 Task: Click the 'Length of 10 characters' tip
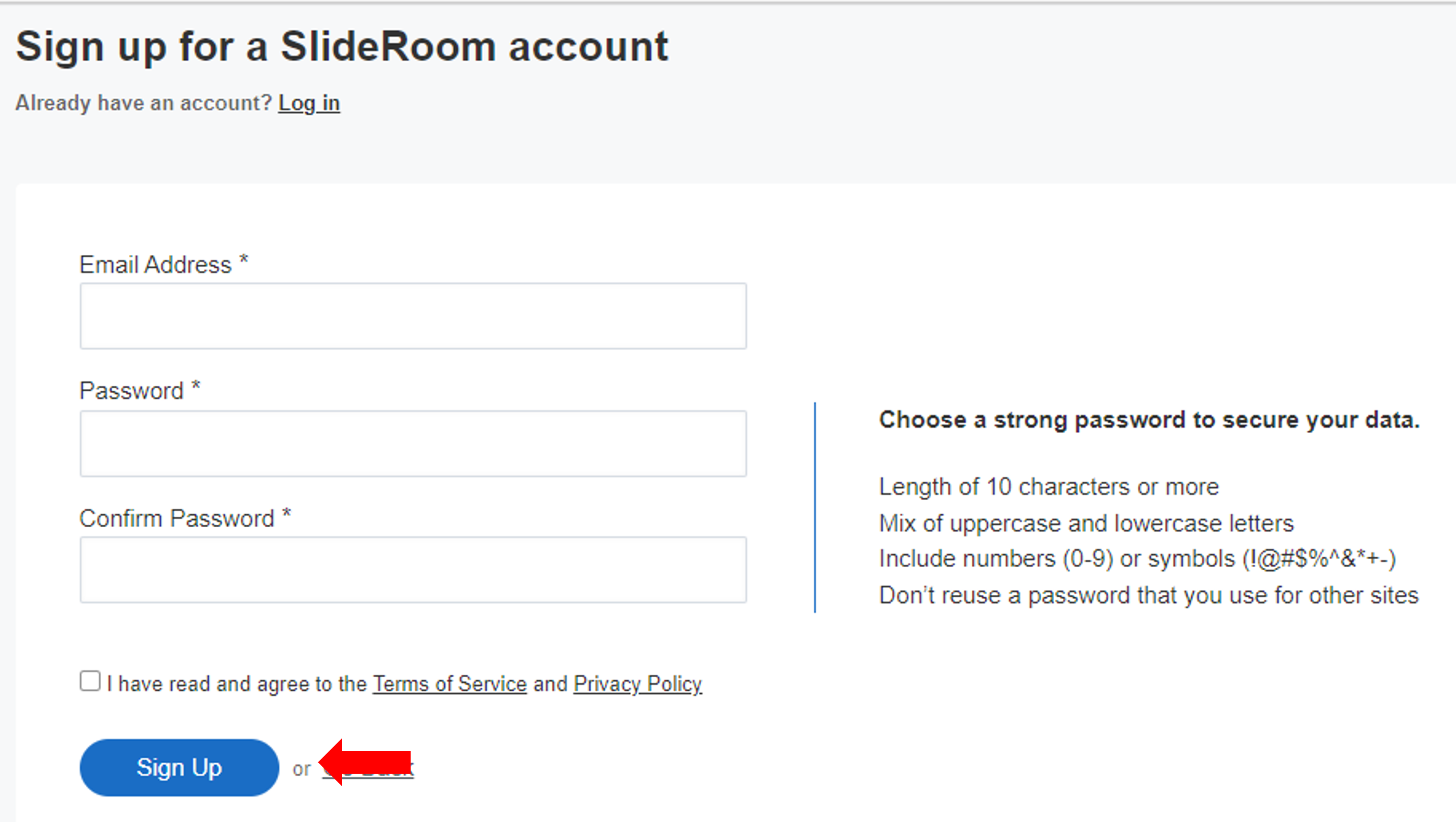pos(1048,487)
